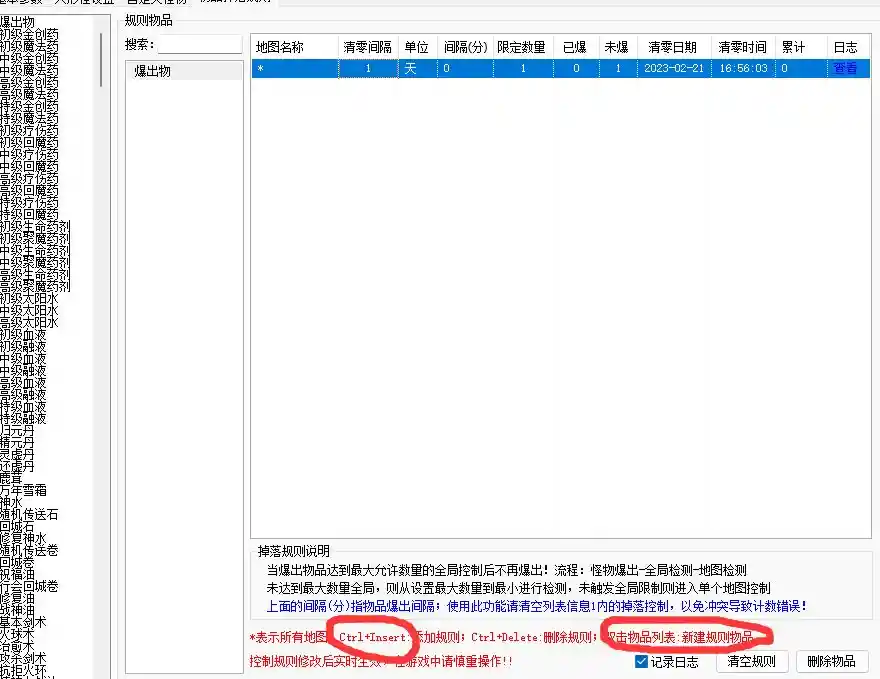Select 高级聚魔药剂 in the item list
The width and height of the screenshot is (880, 679).
(35, 286)
